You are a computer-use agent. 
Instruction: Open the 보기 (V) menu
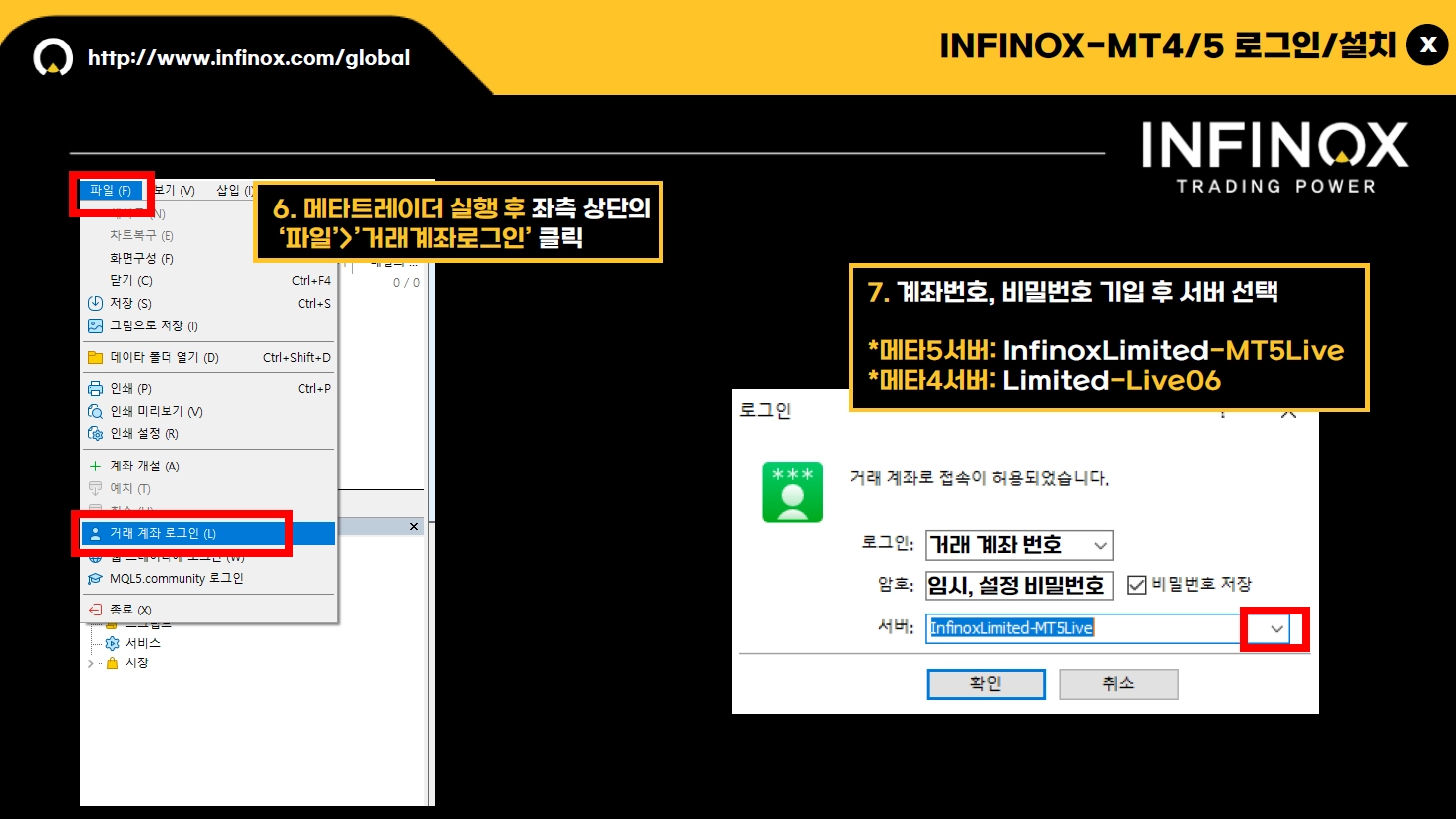pos(175,191)
